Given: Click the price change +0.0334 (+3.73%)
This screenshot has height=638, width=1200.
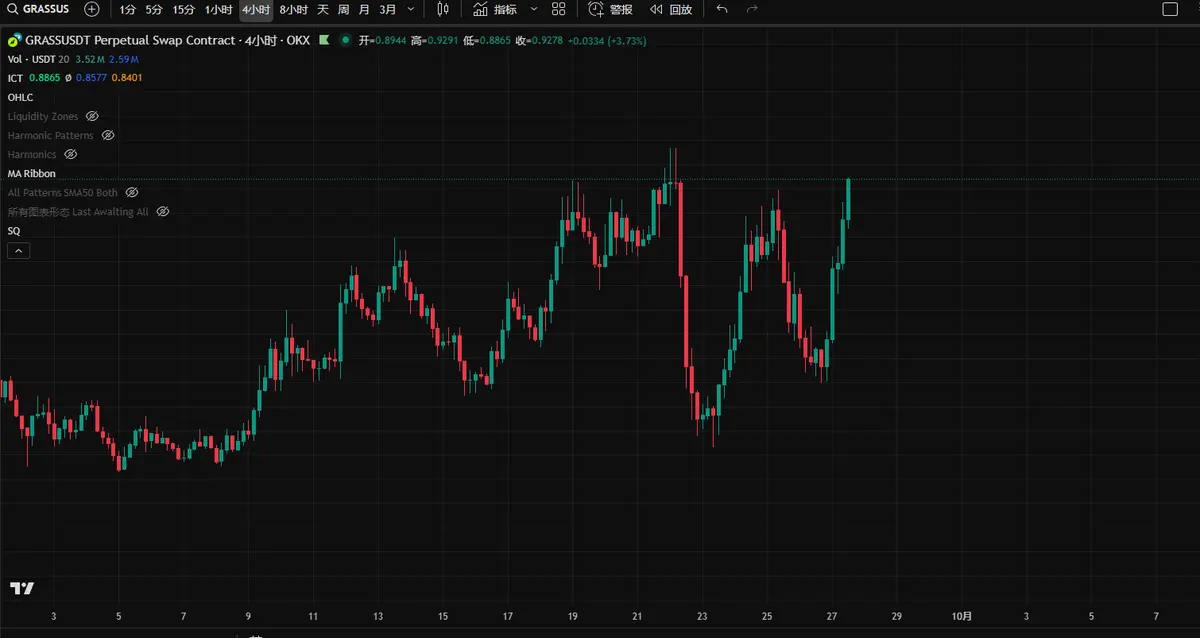Looking at the screenshot, I should pyautogui.click(x=607, y=40).
